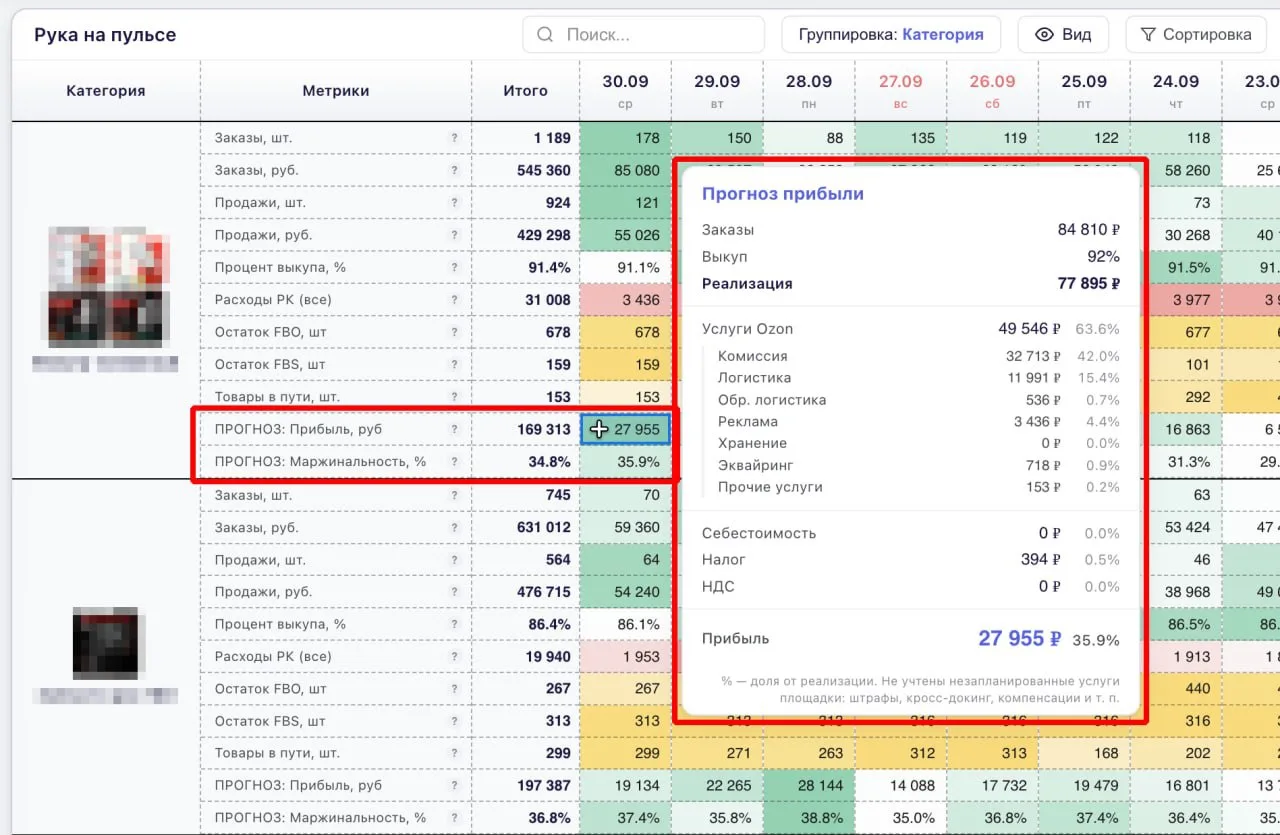Image resolution: width=1280 pixels, height=835 pixels.
Task: Focus the Поиск search field
Action: [x=644, y=35]
